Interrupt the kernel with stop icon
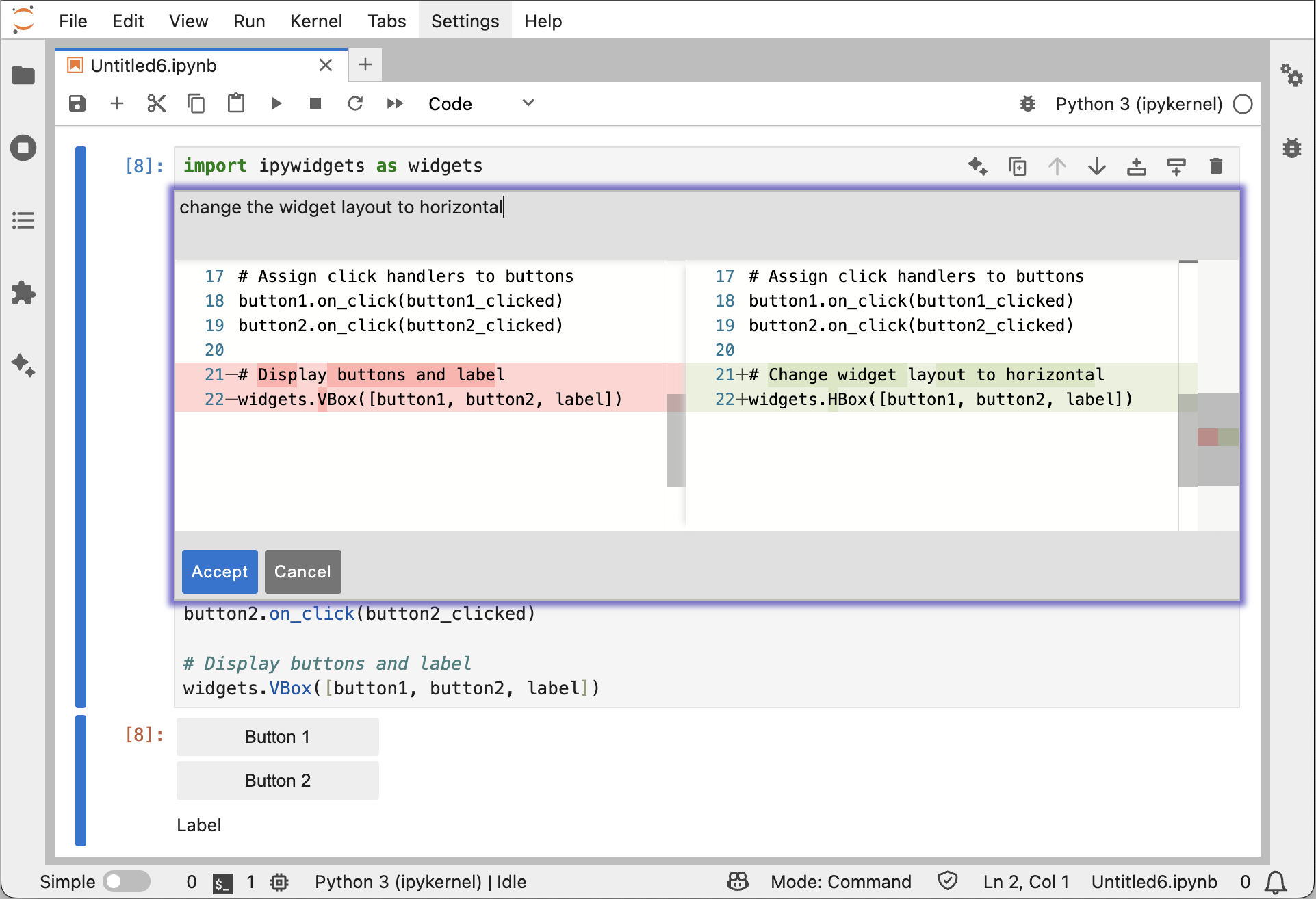1316x899 pixels. (315, 103)
